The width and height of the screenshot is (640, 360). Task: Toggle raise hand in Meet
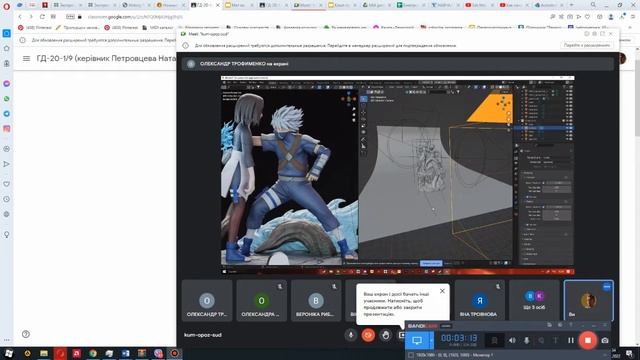386,335
